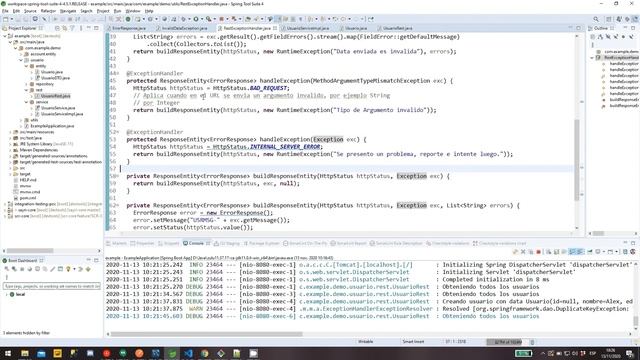Click the heap memory status bar
The height and width of the screenshot is (360, 640).
pos(508,342)
